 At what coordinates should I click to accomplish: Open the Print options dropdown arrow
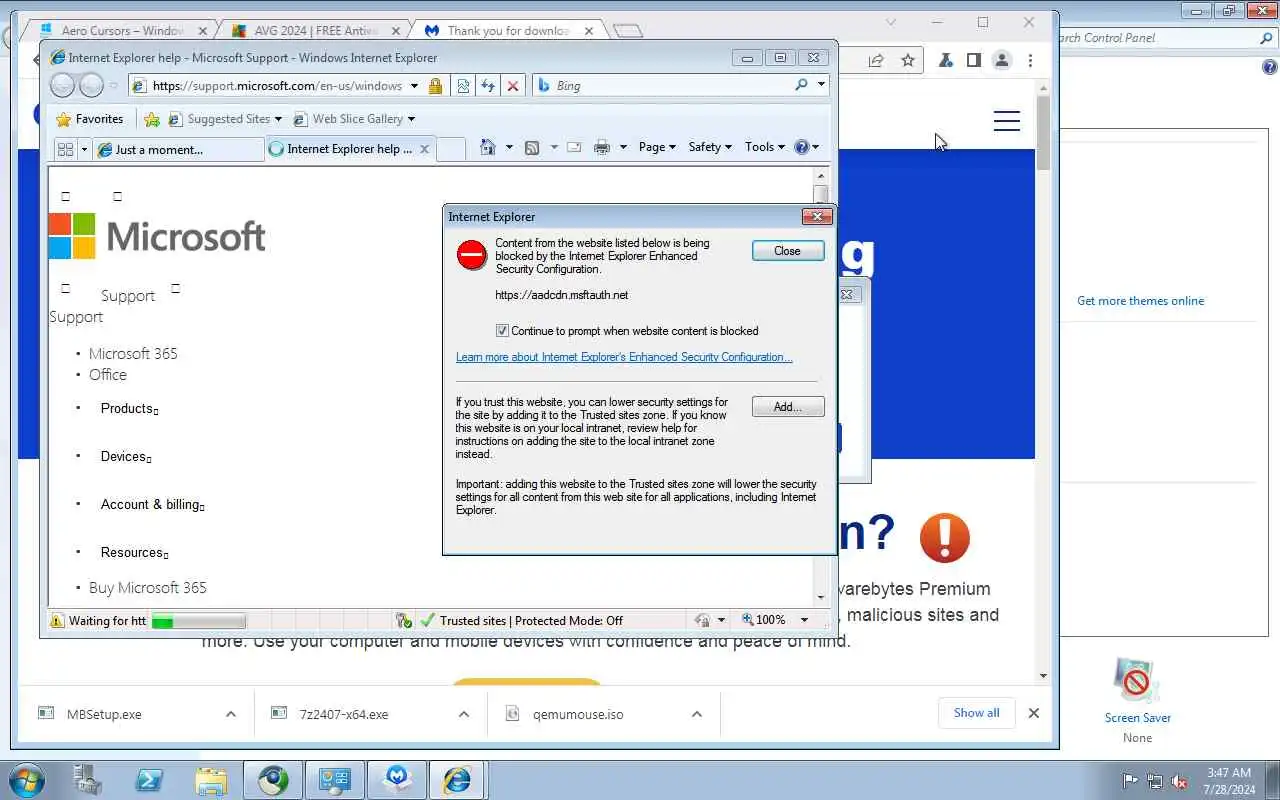623,147
